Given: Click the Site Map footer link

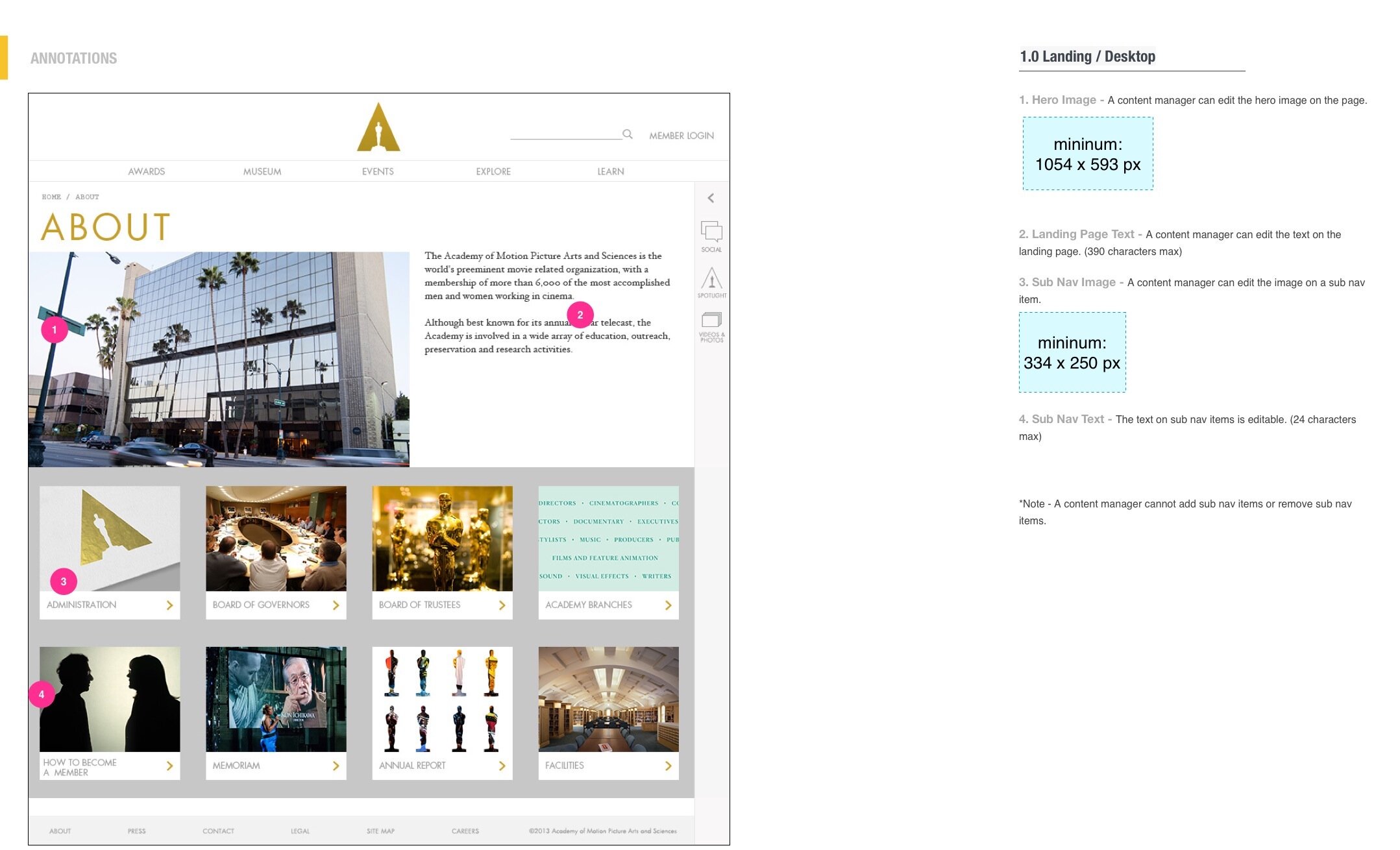Looking at the screenshot, I should (380, 831).
